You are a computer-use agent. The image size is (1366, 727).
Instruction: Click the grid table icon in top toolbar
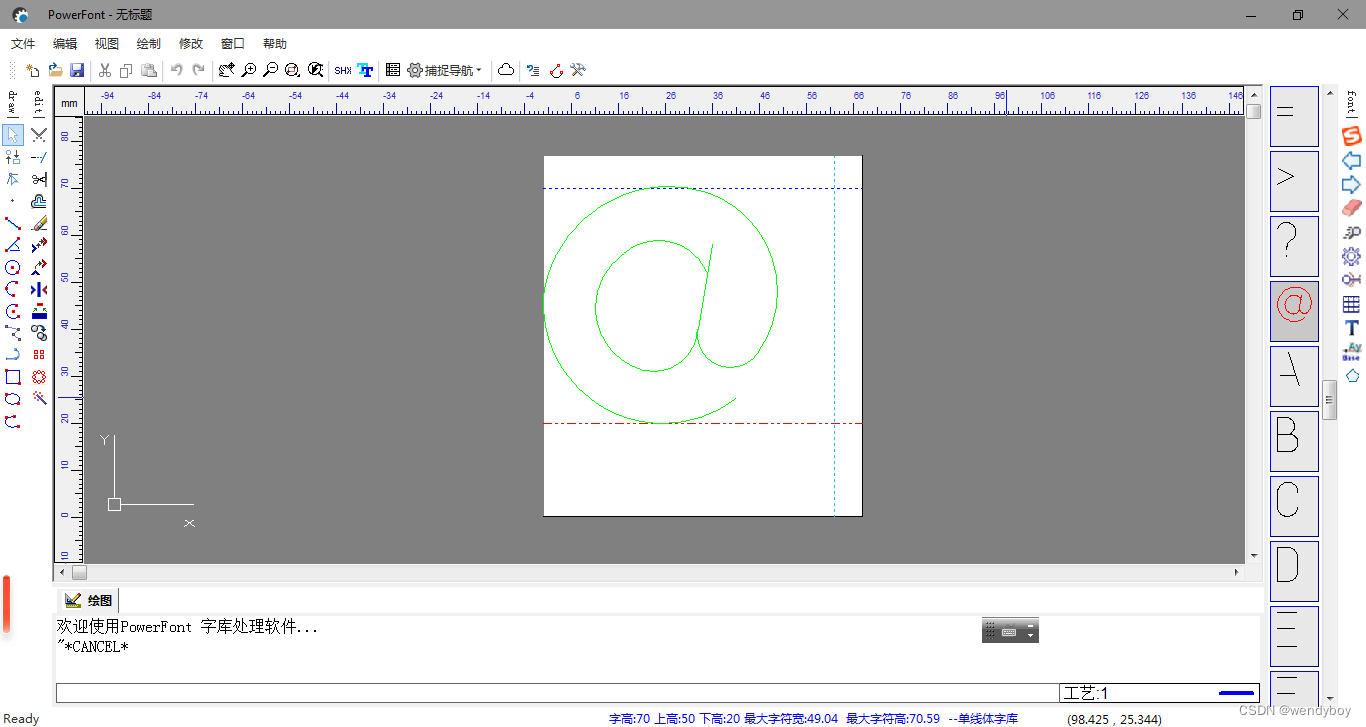[x=393, y=70]
